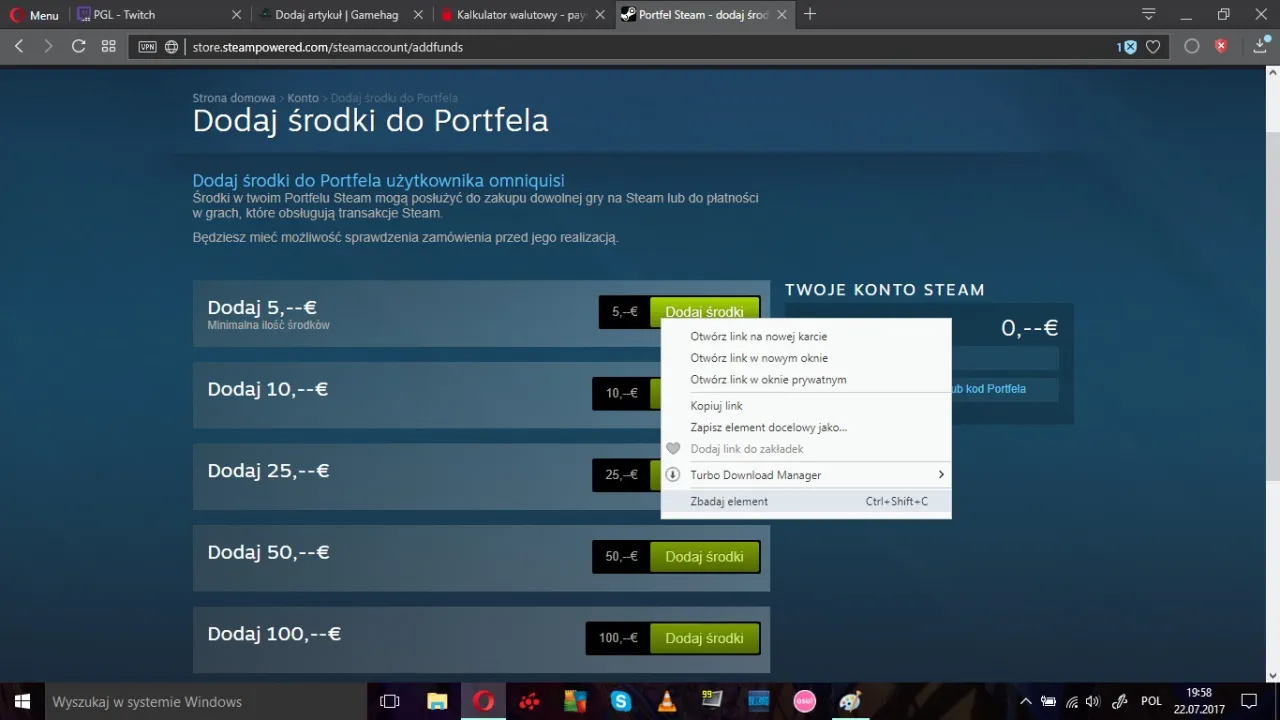Follow the Strona domowa breadcrumb link

234,98
